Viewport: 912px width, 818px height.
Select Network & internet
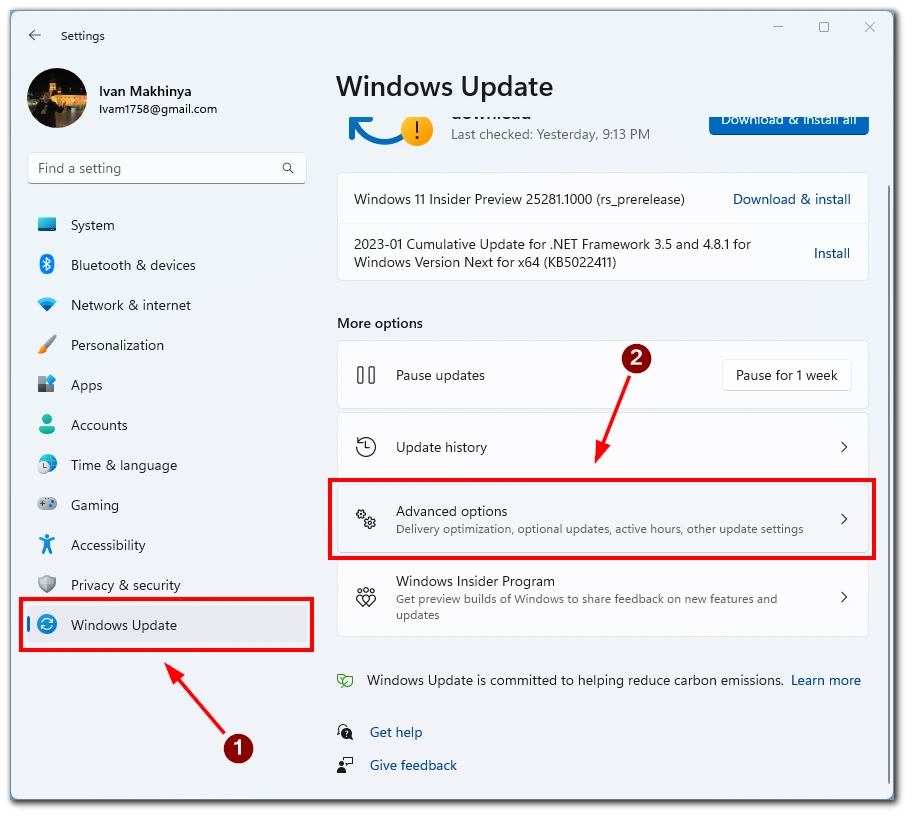click(167, 305)
